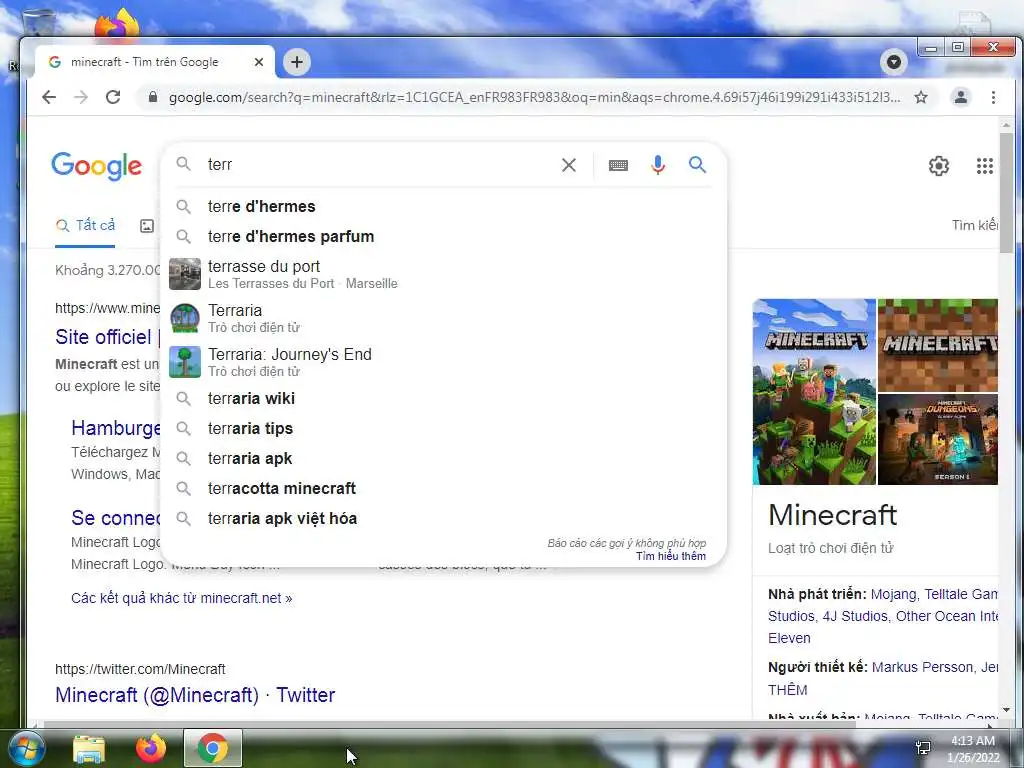Open the Firefox desktop shortcut icon
Image resolution: width=1024 pixels, height=768 pixels.
116,24
